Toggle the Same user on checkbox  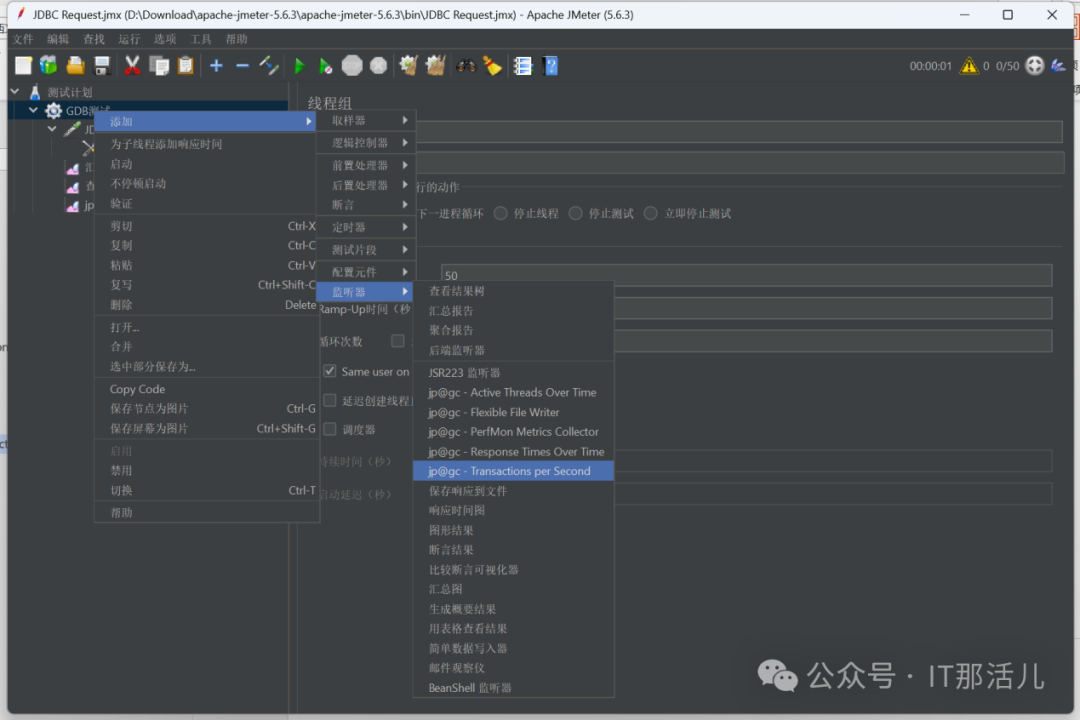(x=330, y=371)
